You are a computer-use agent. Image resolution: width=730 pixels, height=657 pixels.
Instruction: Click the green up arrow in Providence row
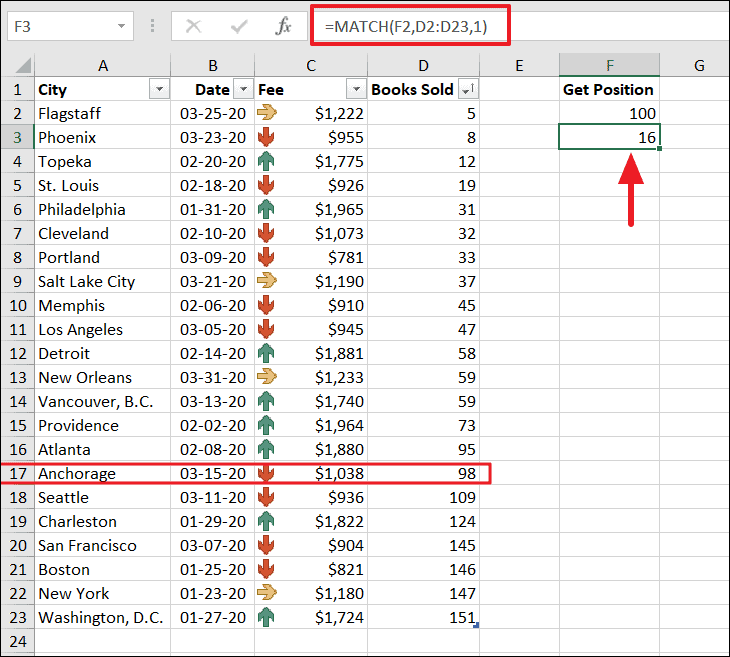[x=266, y=425]
